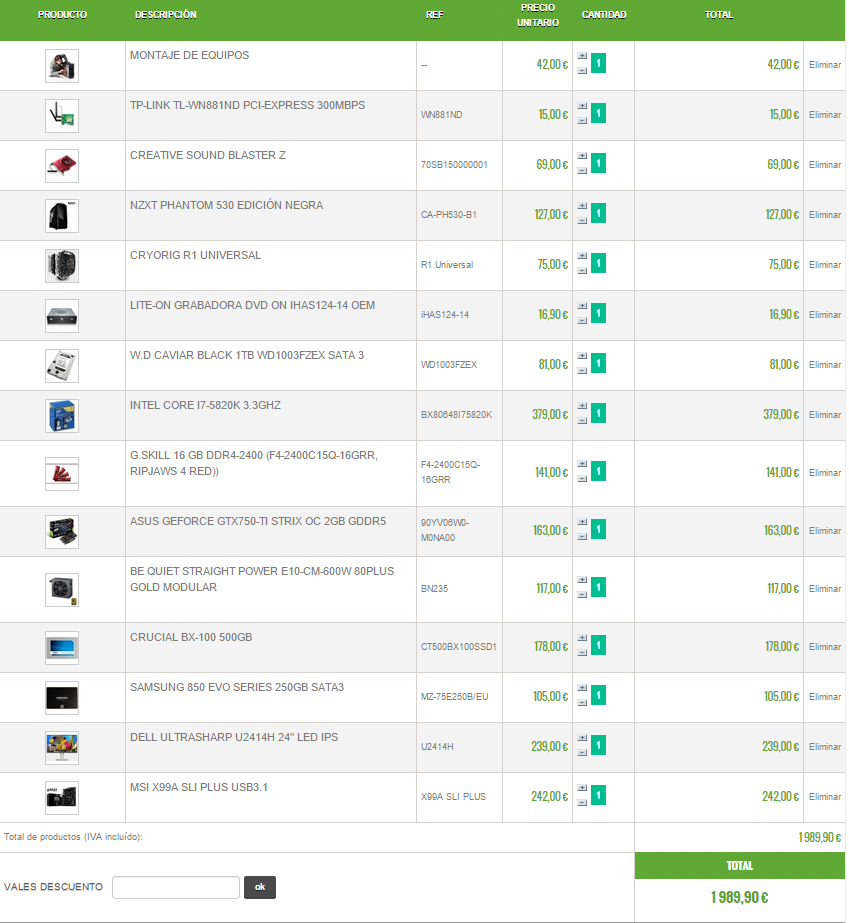Decrease quantity of MSI X99A SLI Plus

point(582,803)
